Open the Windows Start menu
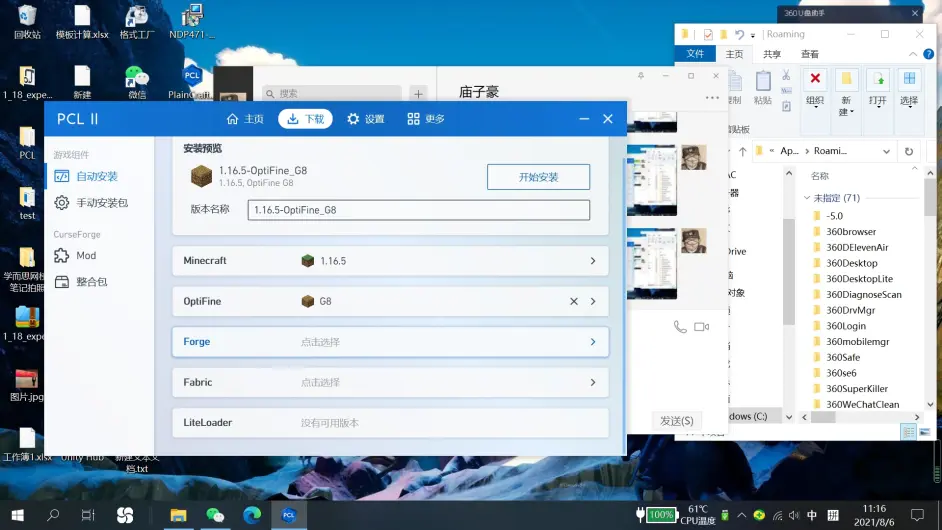Screen dimensions: 942x530 (x=17, y=515)
